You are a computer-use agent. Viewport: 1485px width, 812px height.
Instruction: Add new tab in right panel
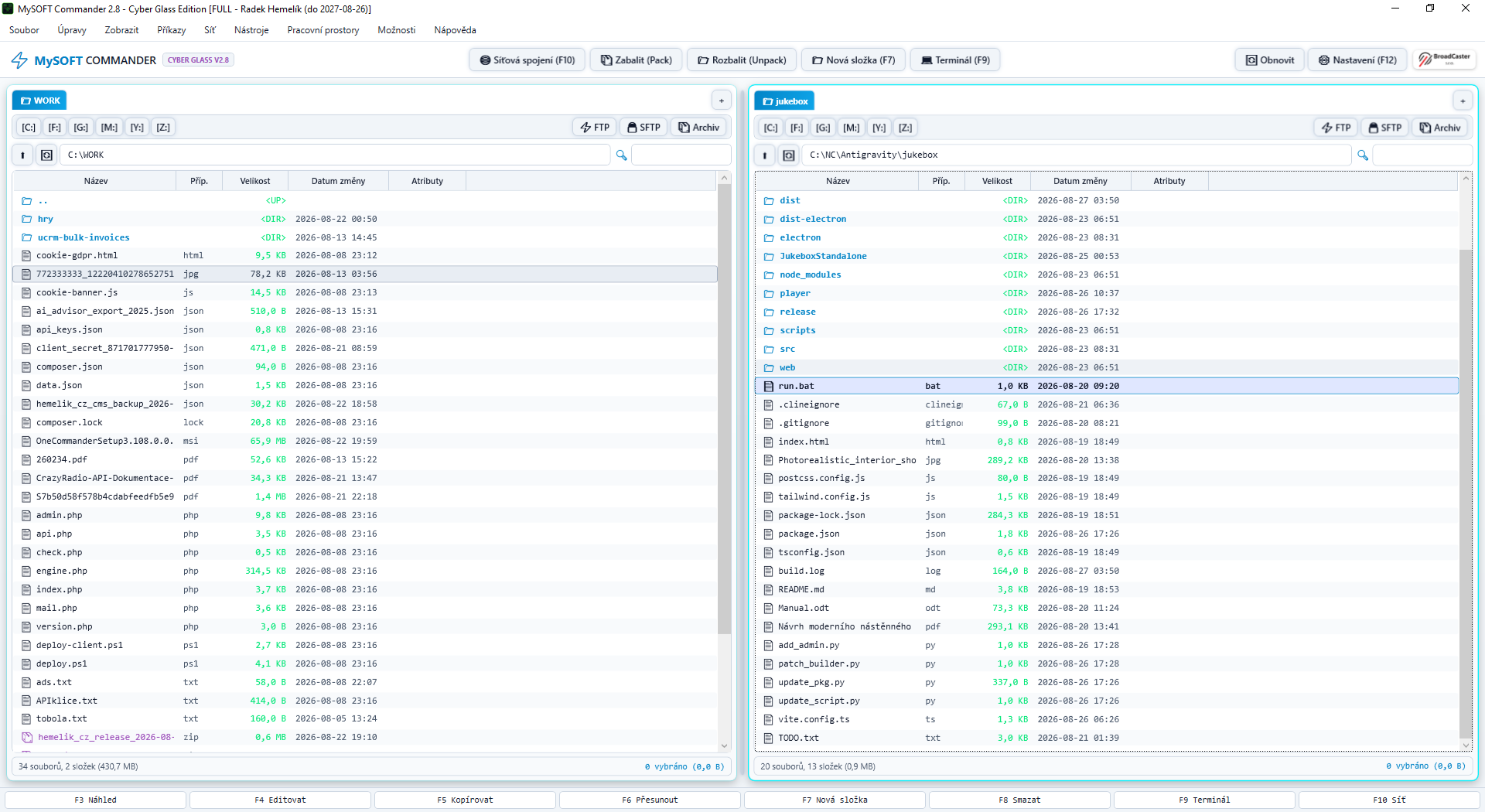click(x=1463, y=101)
